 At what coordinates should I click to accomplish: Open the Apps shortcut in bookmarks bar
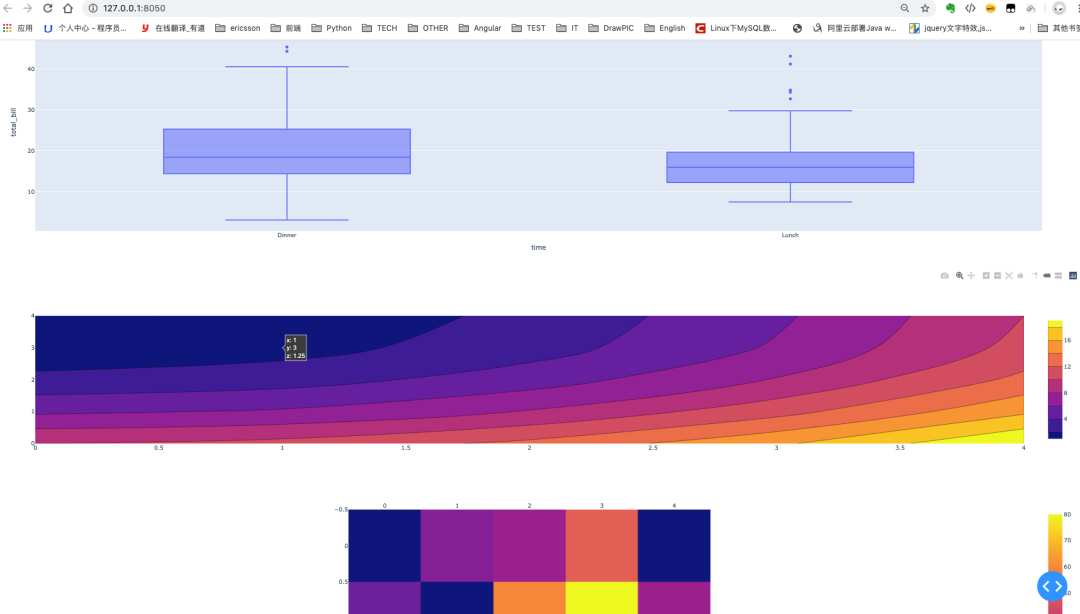click(18, 28)
